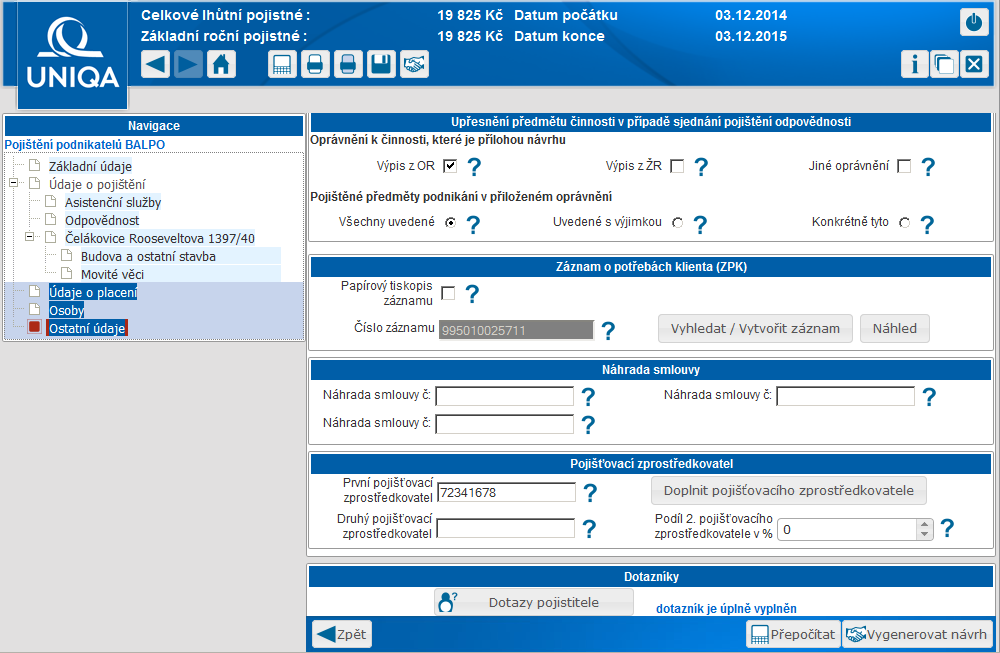Click the Číslo záznamu field
The height and width of the screenshot is (653, 1000).
tap(516, 330)
